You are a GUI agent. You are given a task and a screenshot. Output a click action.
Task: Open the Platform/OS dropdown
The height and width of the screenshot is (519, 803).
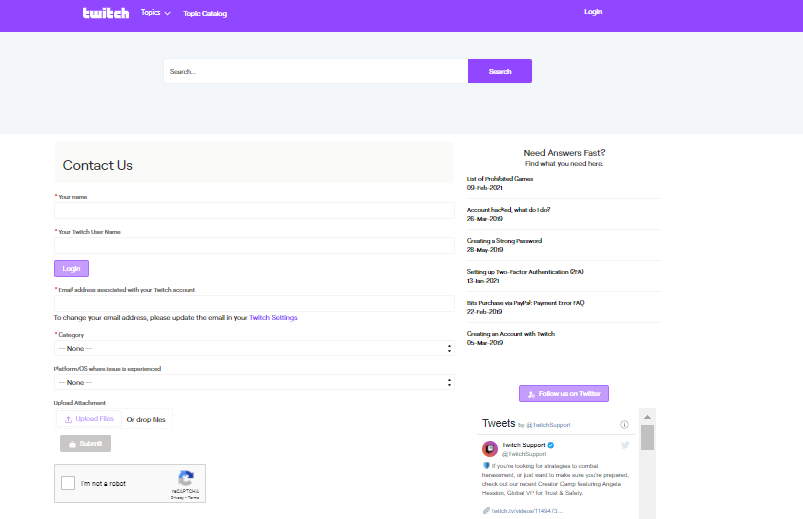[254, 382]
